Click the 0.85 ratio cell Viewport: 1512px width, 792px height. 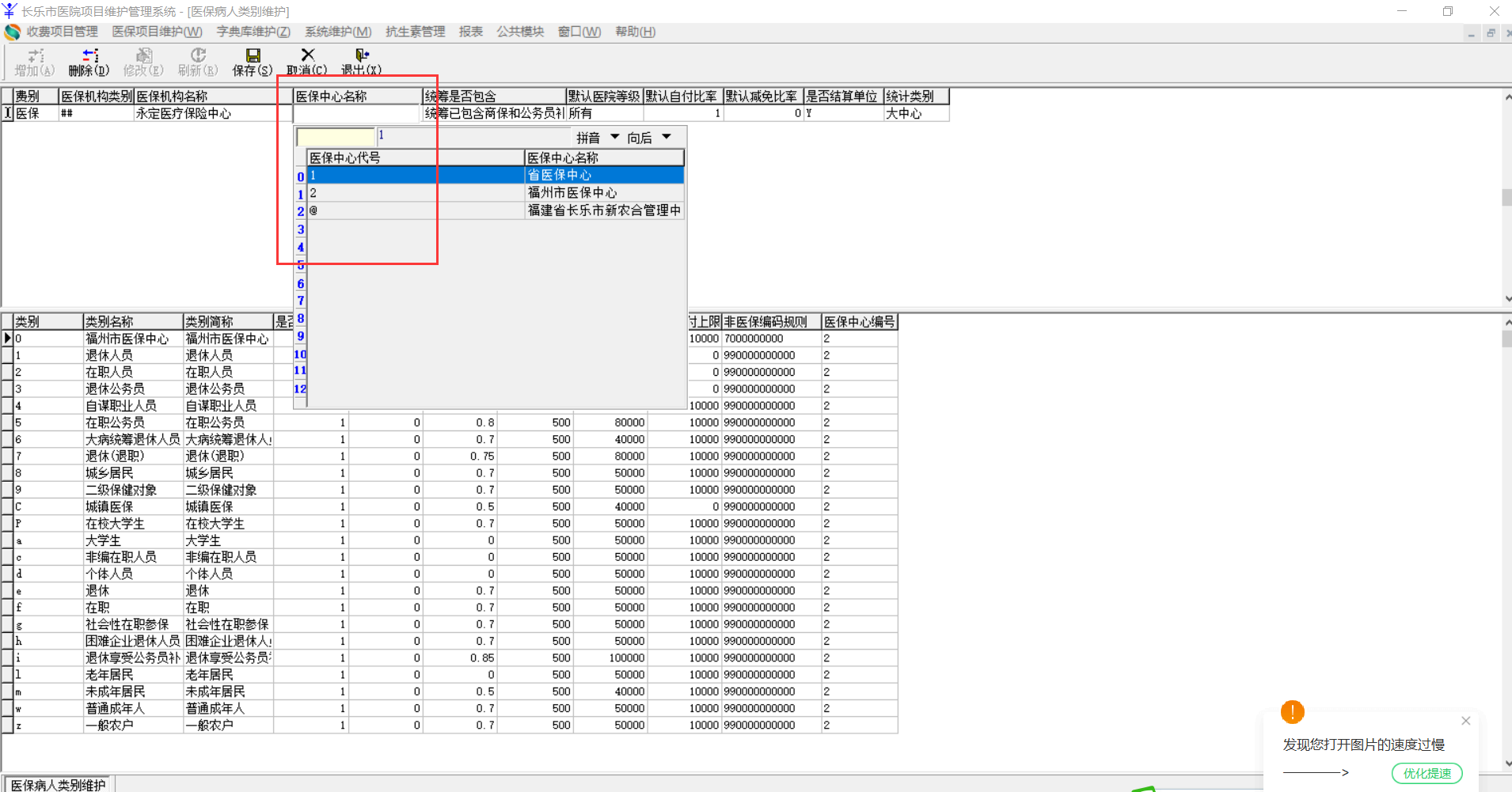[460, 657]
